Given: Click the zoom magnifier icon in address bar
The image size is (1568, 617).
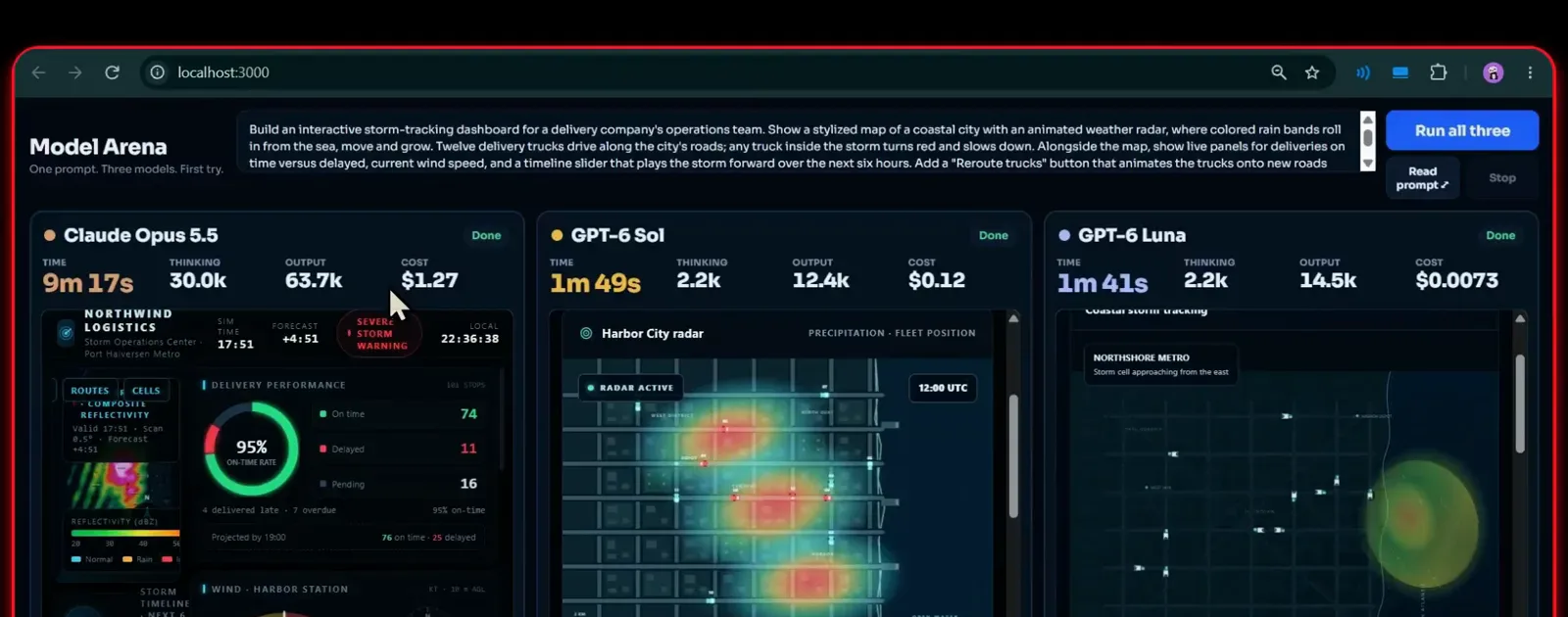Looking at the screenshot, I should 1279,72.
